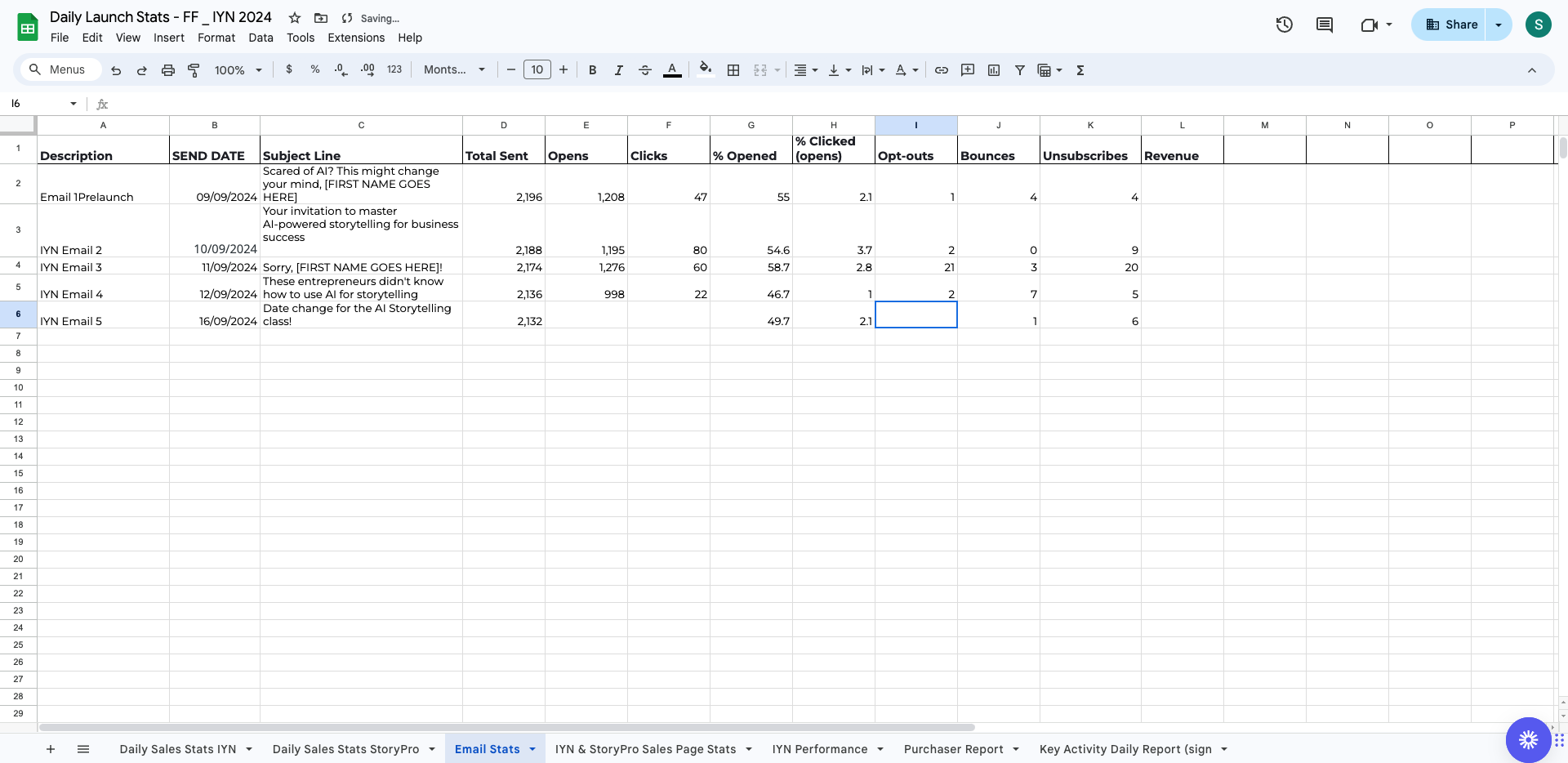Click the Create a filter funnel icon
Image resolution: width=1568 pixels, height=763 pixels.
click(1020, 70)
